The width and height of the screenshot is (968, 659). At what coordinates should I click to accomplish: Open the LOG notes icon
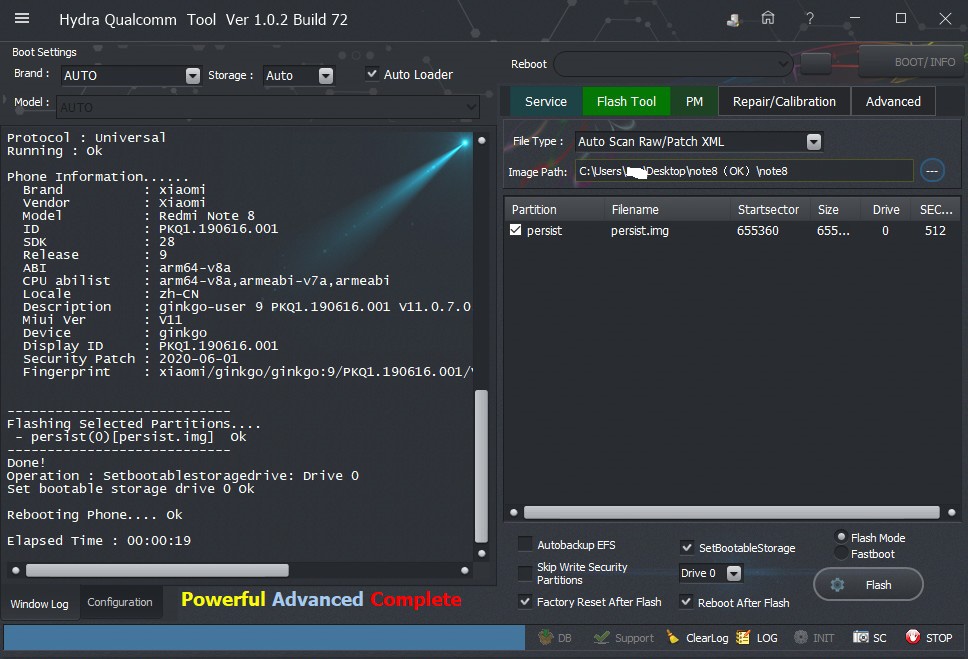pyautogui.click(x=743, y=637)
